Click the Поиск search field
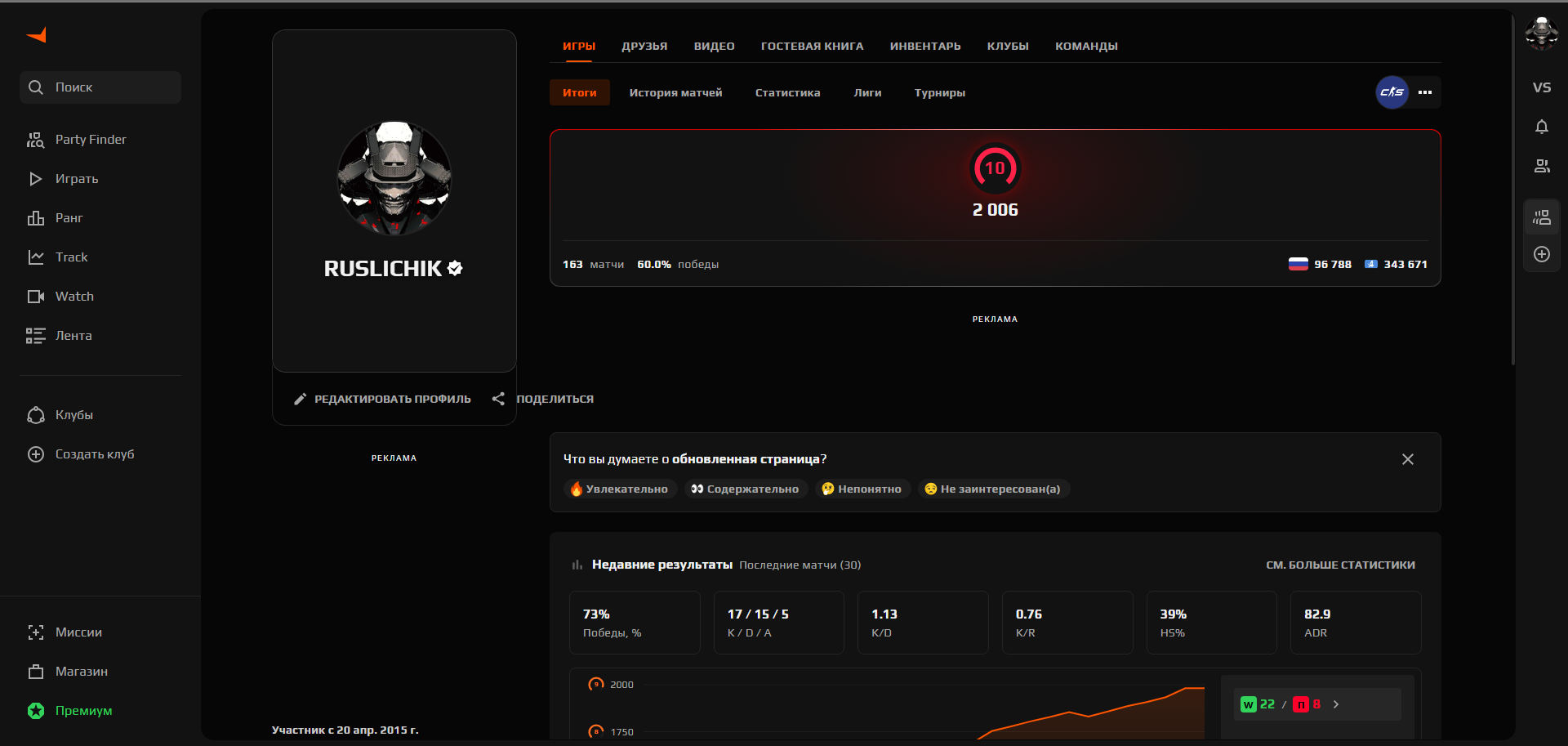1568x746 pixels. [x=100, y=87]
